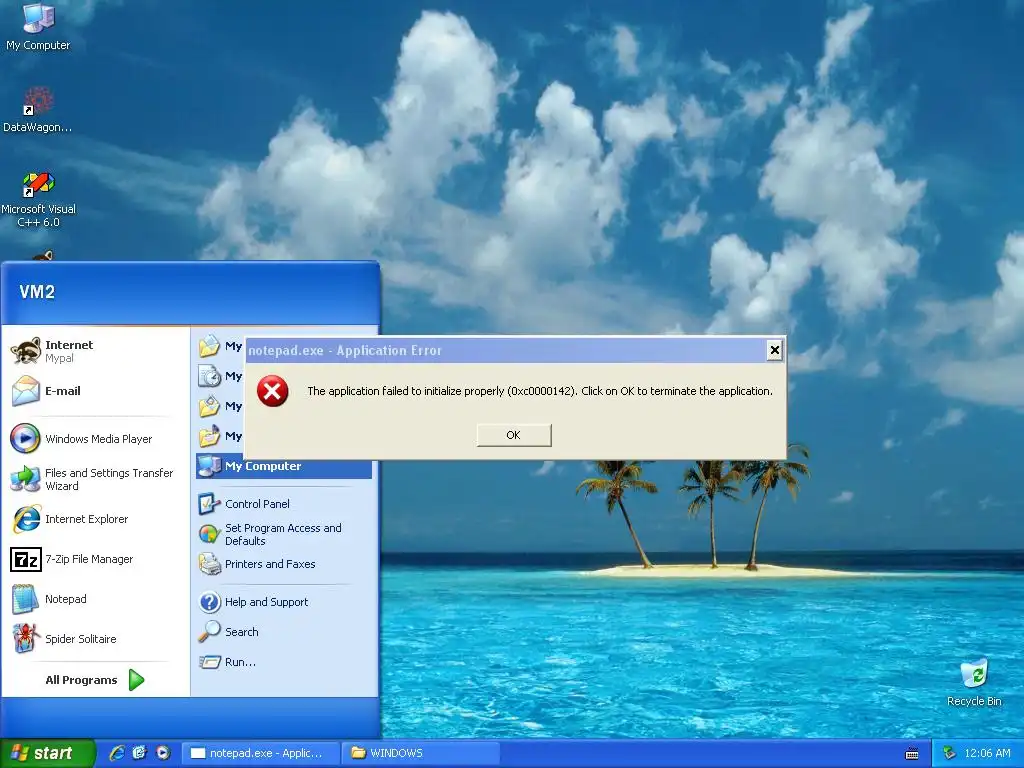The image size is (1024, 768).
Task: Open Printers and Faxes
Action: [x=284, y=564]
